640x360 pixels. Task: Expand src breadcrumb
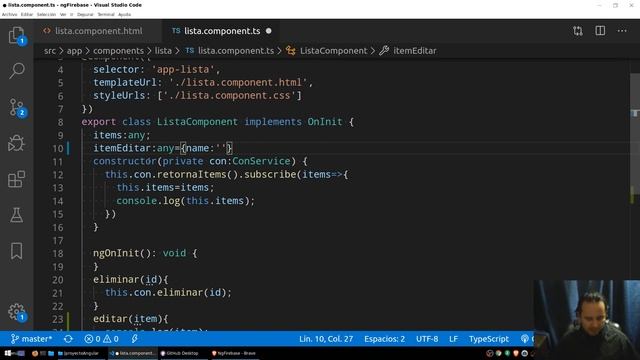pos(50,51)
